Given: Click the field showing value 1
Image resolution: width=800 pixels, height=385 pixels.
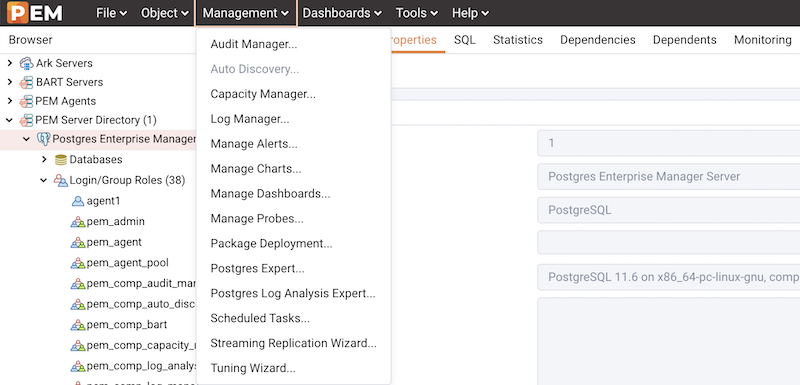Looking at the screenshot, I should (x=668, y=143).
